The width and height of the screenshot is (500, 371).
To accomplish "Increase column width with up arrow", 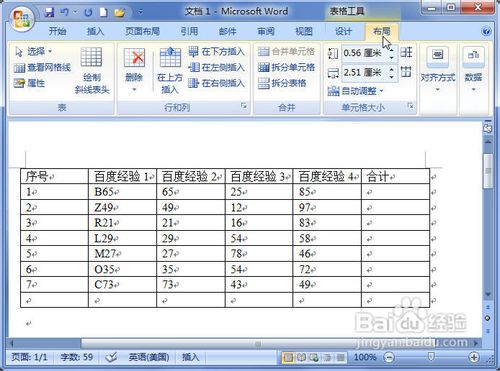I will point(392,69).
